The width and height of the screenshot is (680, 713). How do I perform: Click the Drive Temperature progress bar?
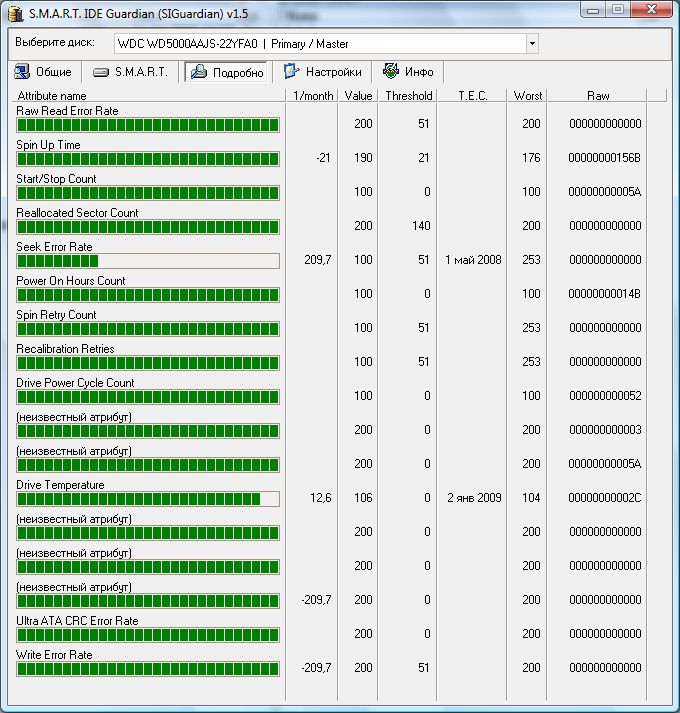pos(147,499)
